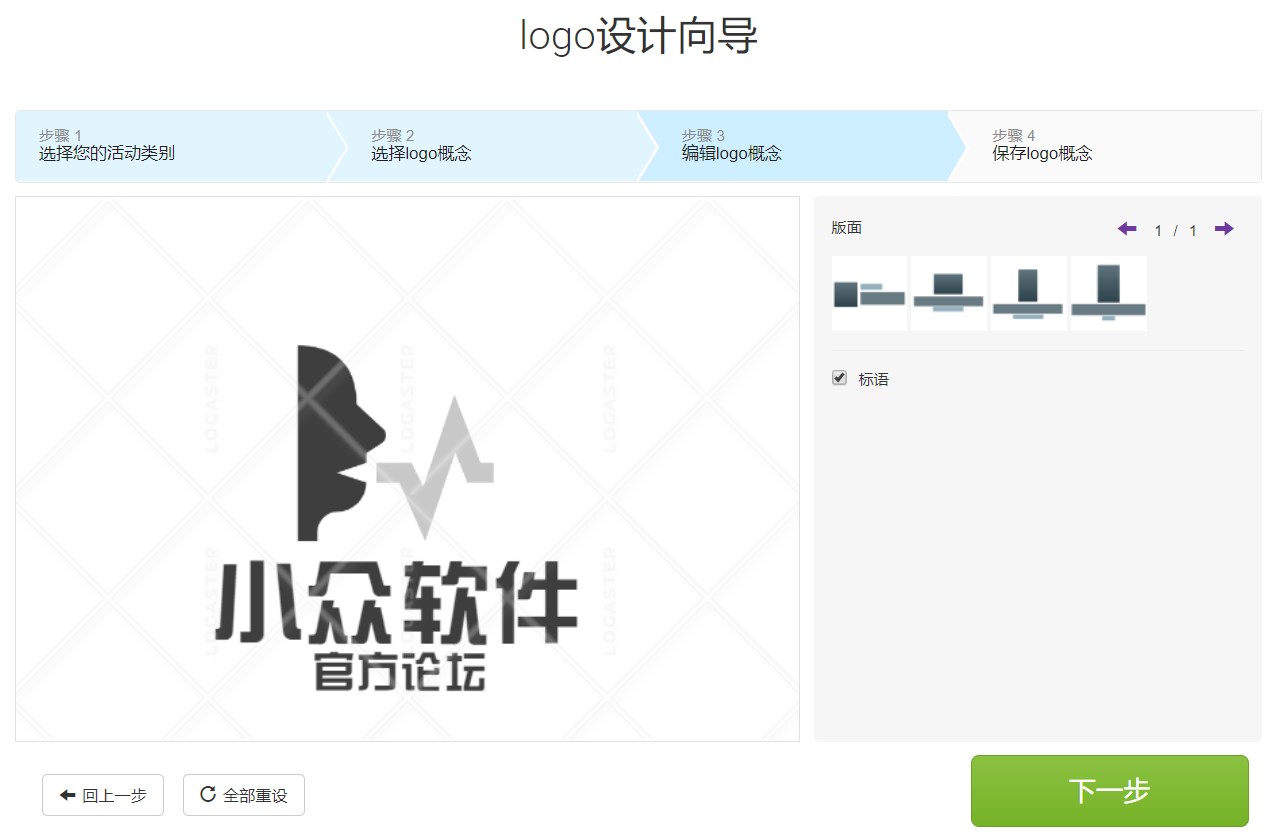Select the face profile icon in the logo preview
1273x838 pixels.
pos(341,443)
